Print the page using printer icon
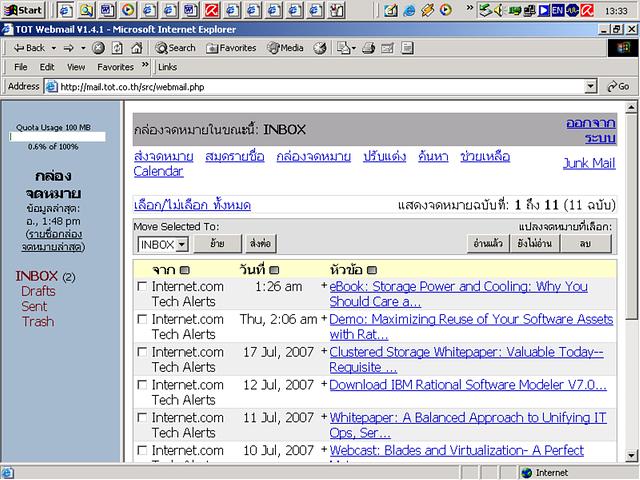640x480 pixels. [x=369, y=48]
